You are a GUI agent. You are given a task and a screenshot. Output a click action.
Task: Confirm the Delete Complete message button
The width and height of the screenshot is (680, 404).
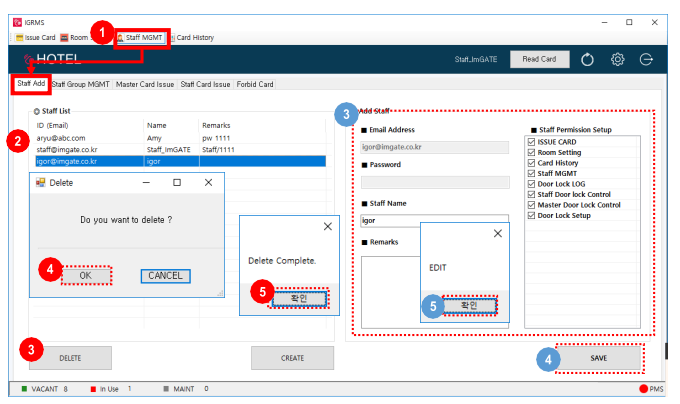pyautogui.click(x=299, y=298)
